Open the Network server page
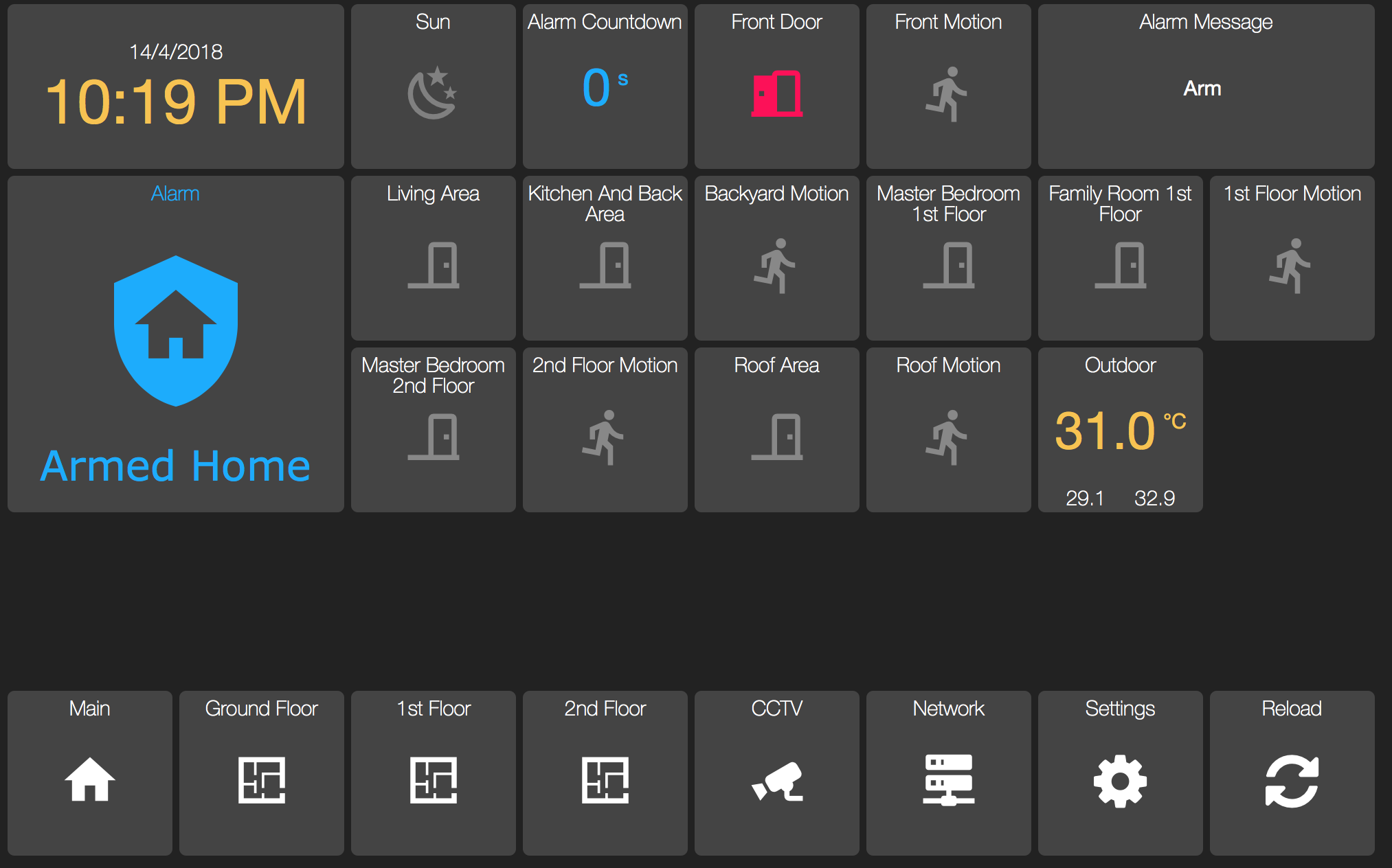 click(948, 781)
